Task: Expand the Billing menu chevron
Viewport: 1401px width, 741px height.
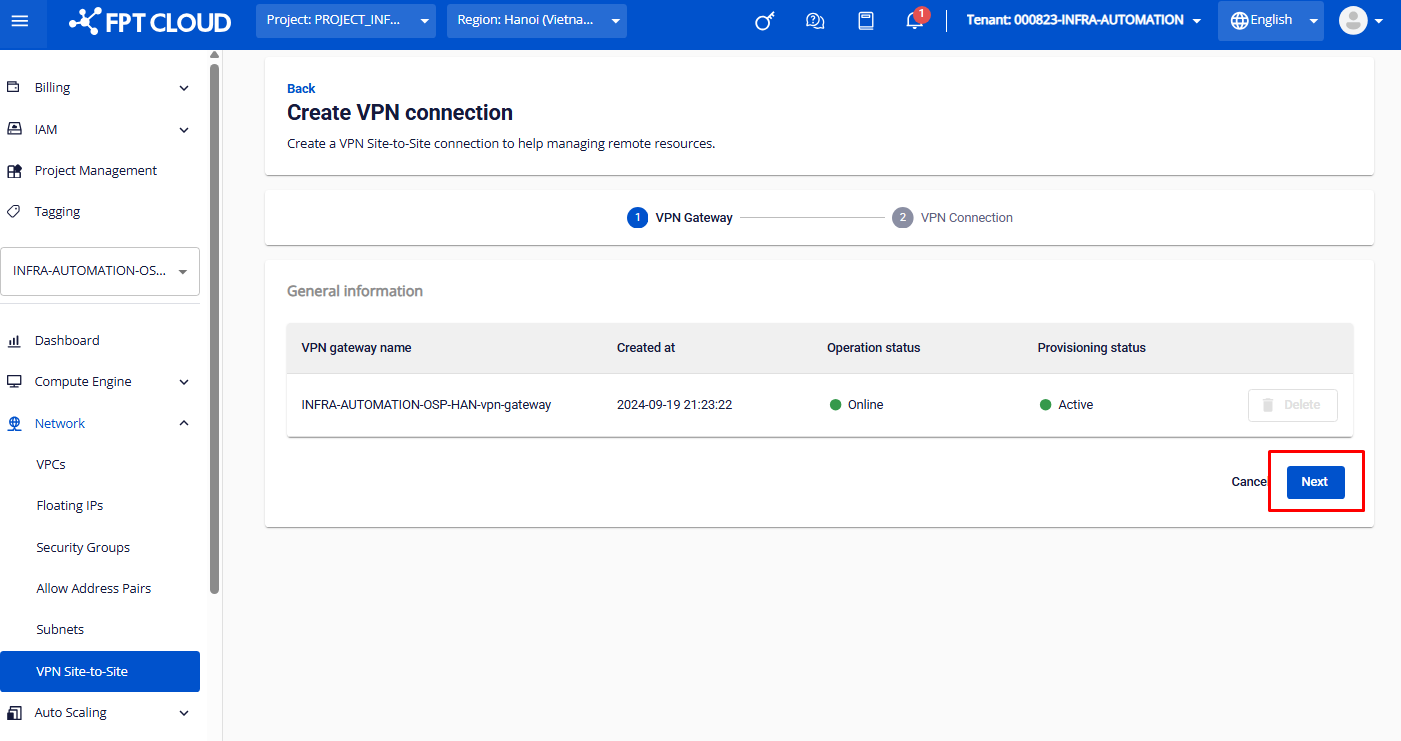Action: click(x=184, y=88)
